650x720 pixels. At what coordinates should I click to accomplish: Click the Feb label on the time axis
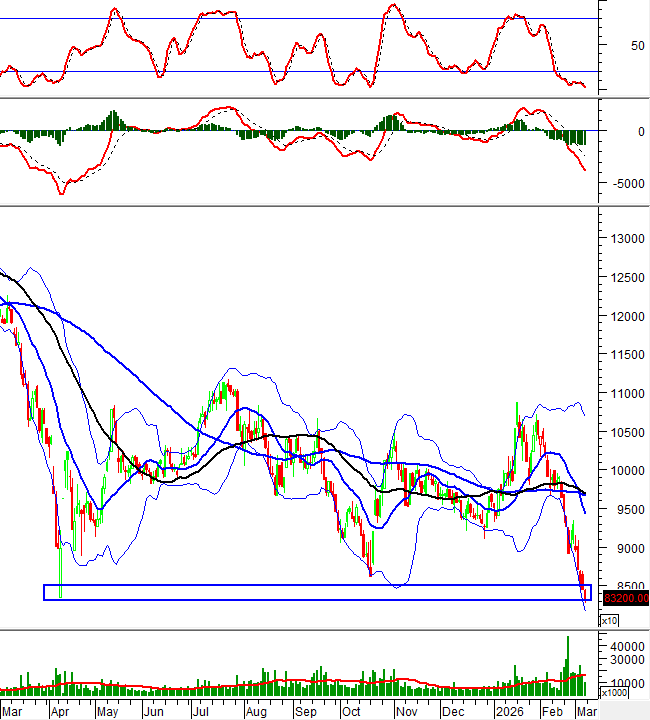click(551, 710)
